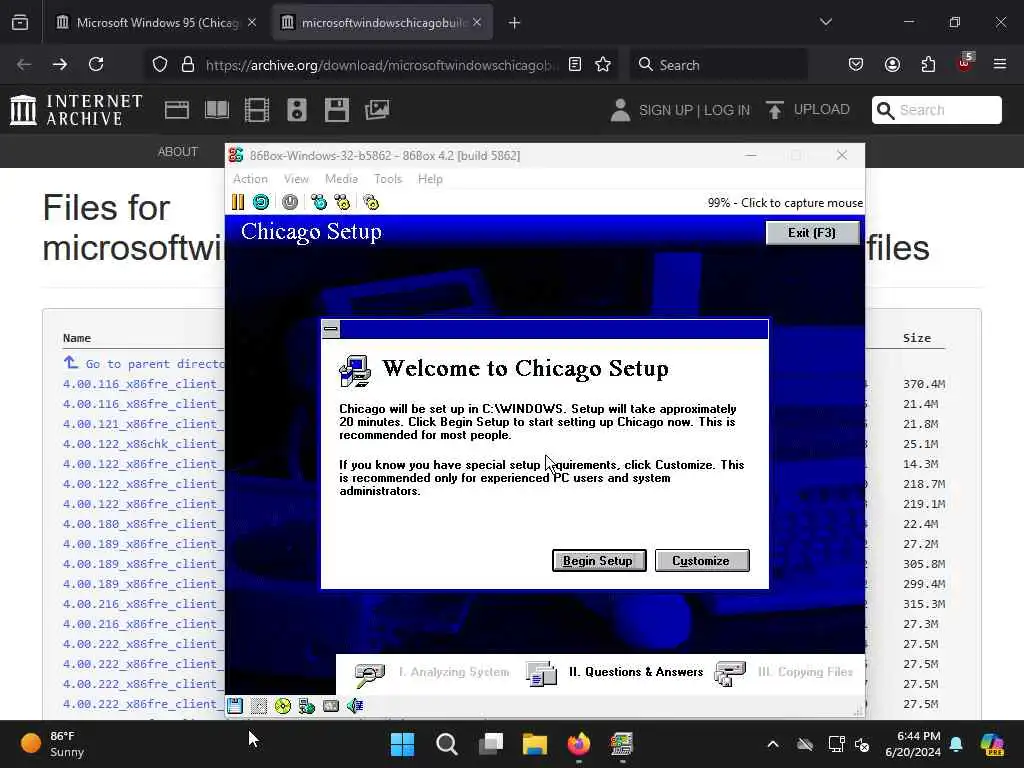This screenshot has height=768, width=1024.
Task: Pause emulation in 86Box toolbar
Action: (x=238, y=202)
